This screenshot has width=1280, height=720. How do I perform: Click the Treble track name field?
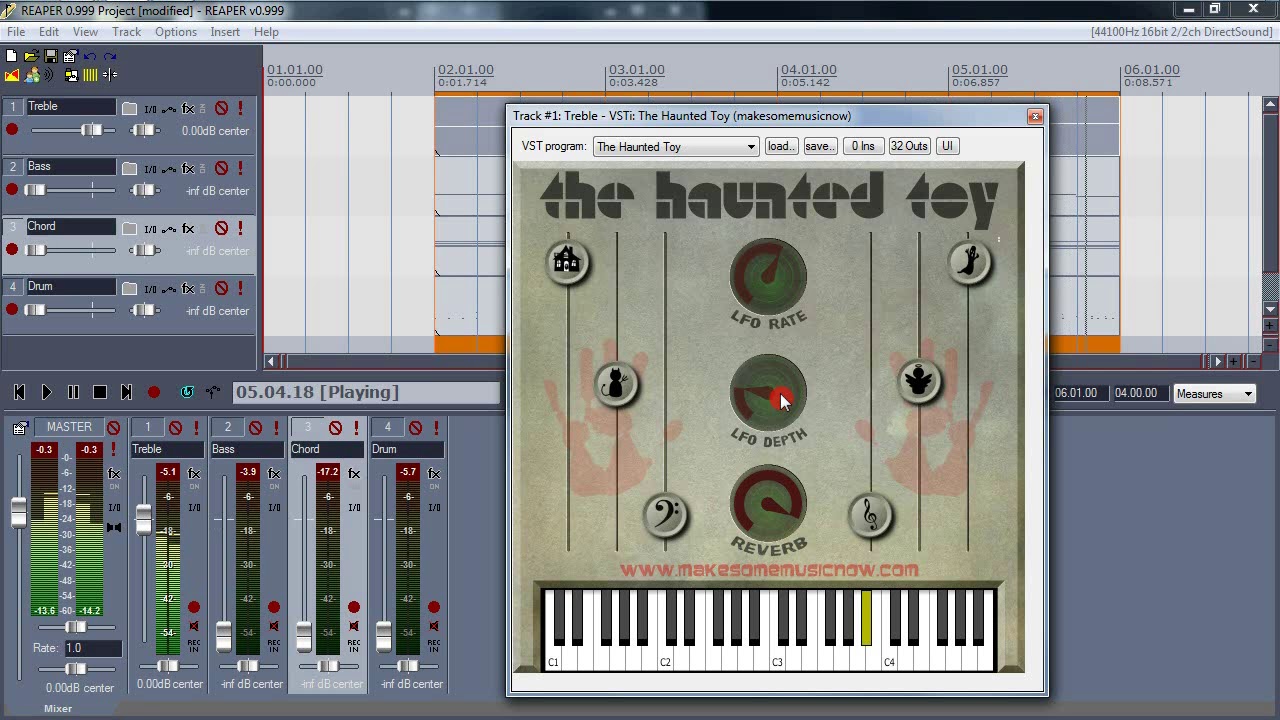coord(70,107)
